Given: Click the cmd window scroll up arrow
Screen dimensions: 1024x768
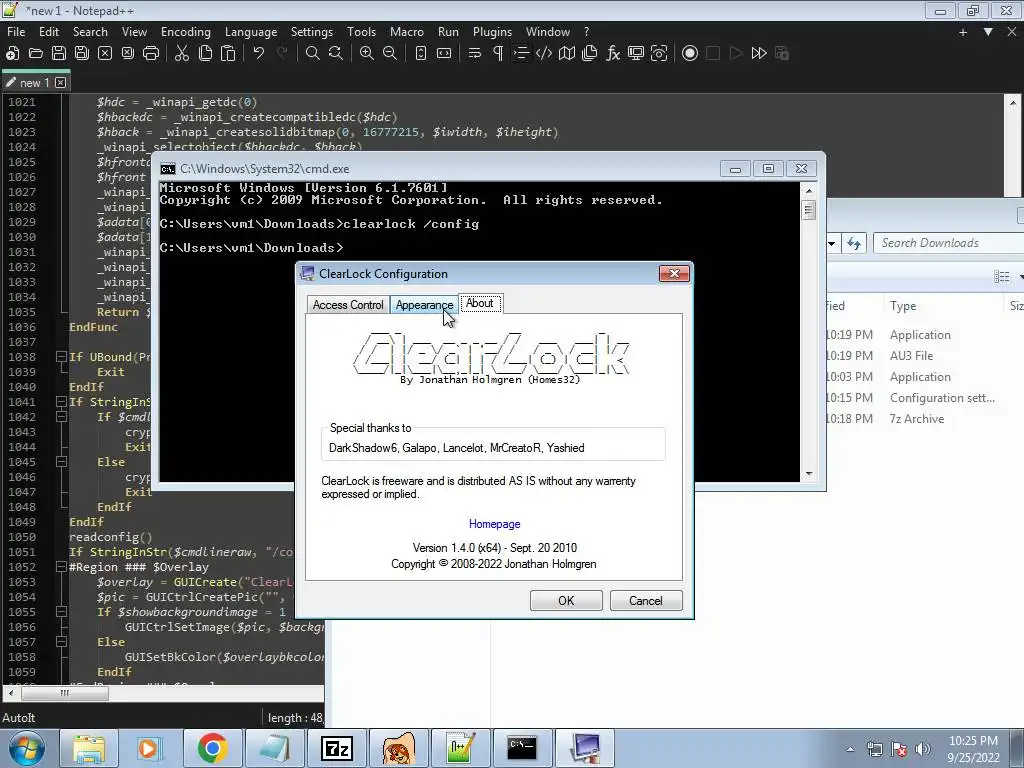Looking at the screenshot, I should 808,191.
